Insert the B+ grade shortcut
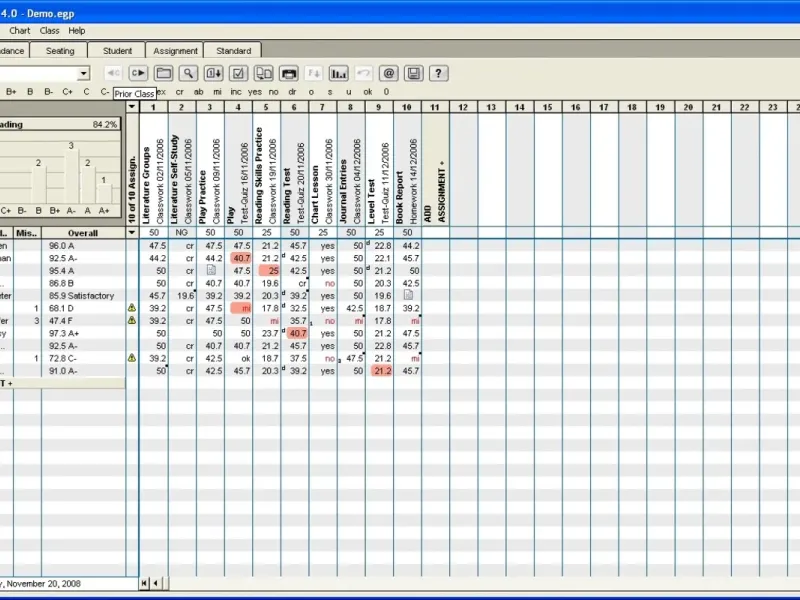This screenshot has height=600, width=800. point(11,92)
